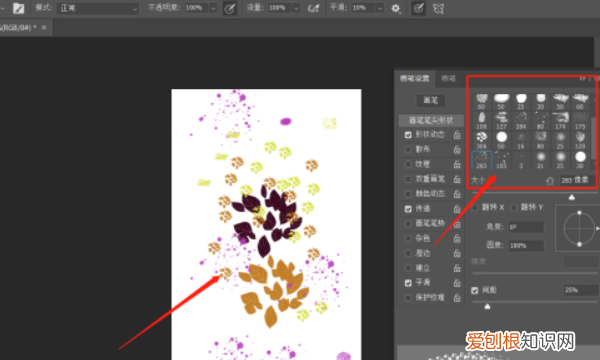Click lock icon beside 散布
This screenshot has width=600, height=360.
click(457, 150)
